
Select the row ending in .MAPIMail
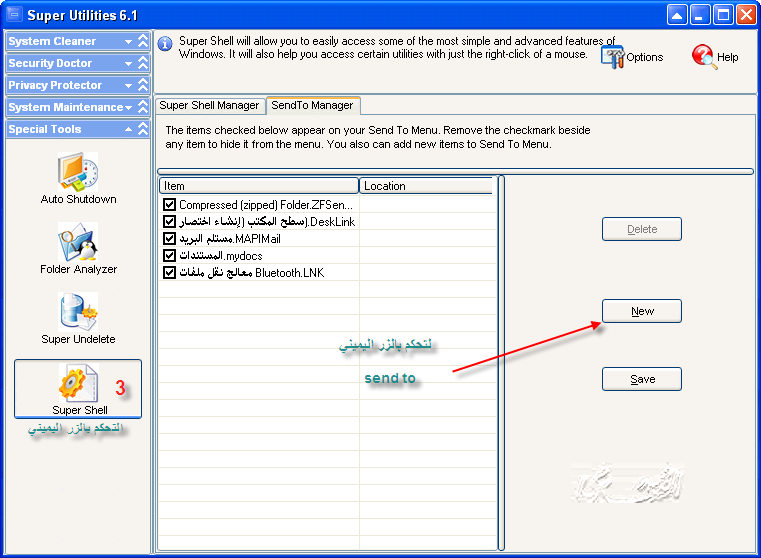[230, 239]
